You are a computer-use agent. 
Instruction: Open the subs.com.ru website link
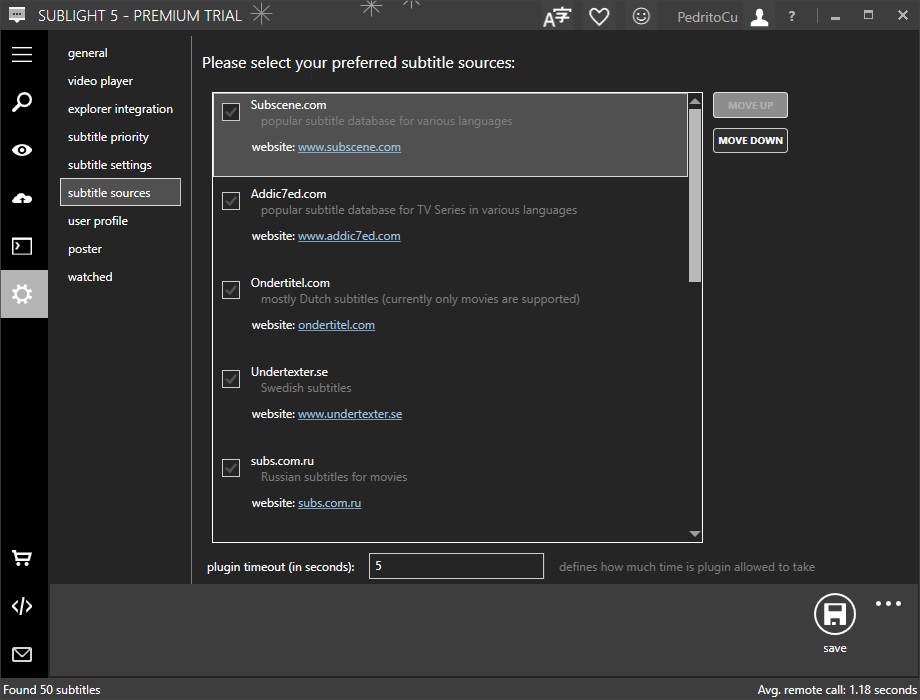coord(329,503)
